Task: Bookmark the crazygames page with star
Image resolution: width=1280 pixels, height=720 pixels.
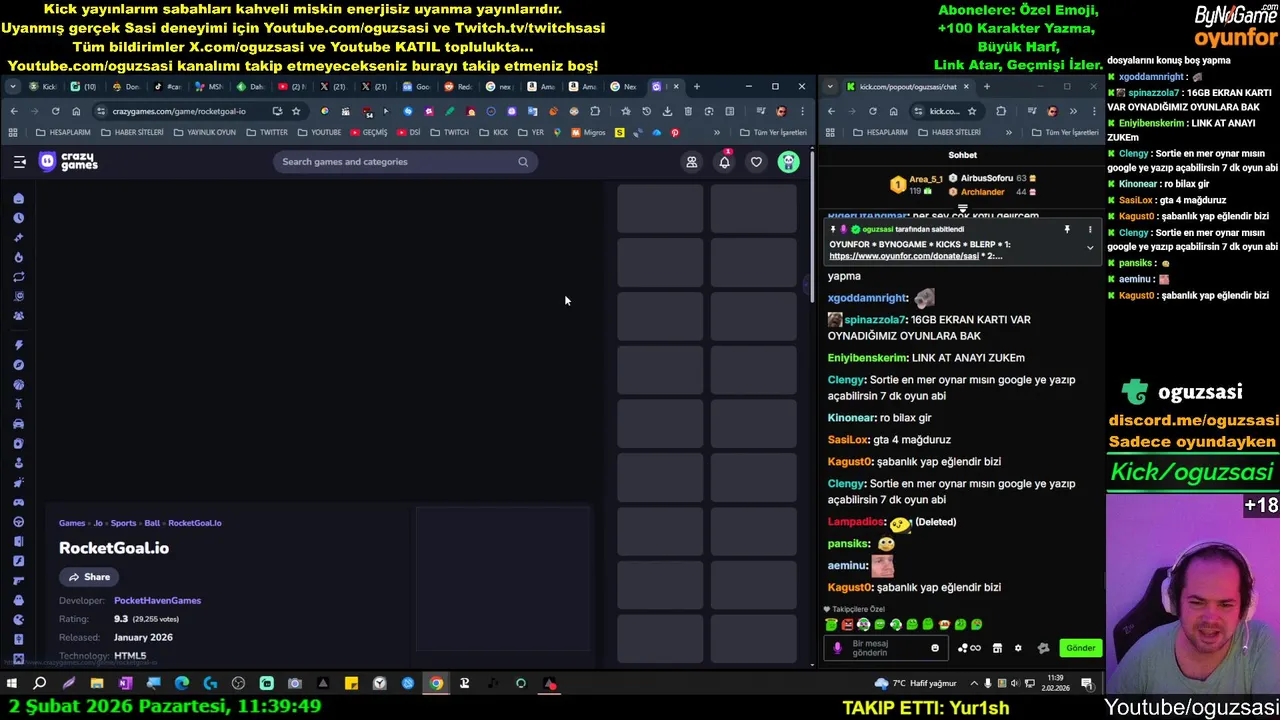Action: tap(296, 111)
